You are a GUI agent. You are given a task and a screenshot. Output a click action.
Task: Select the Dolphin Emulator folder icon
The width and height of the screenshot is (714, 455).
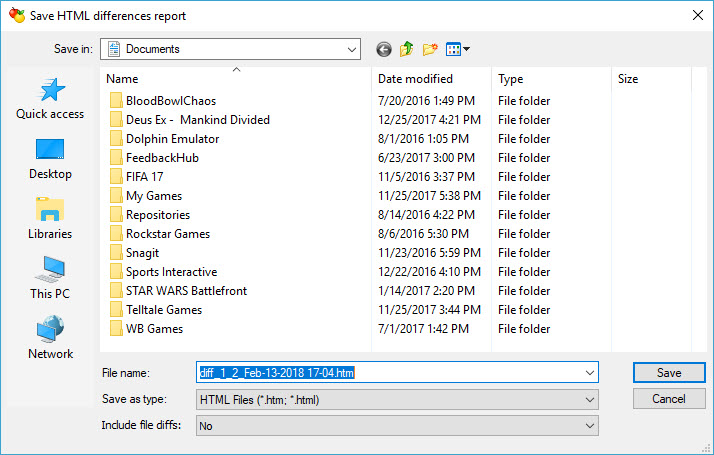[x=116, y=139]
